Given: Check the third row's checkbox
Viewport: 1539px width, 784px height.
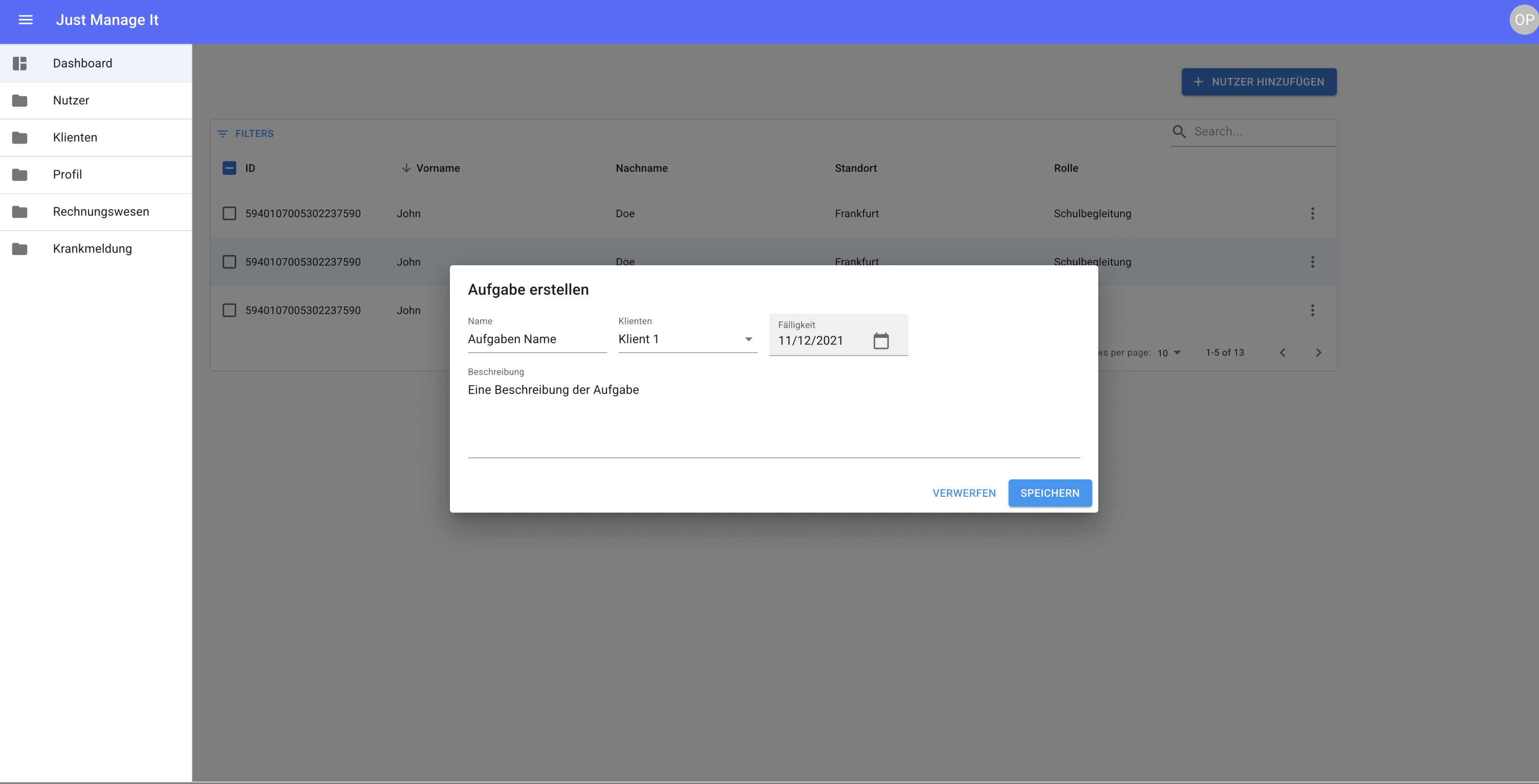Looking at the screenshot, I should click(230, 311).
